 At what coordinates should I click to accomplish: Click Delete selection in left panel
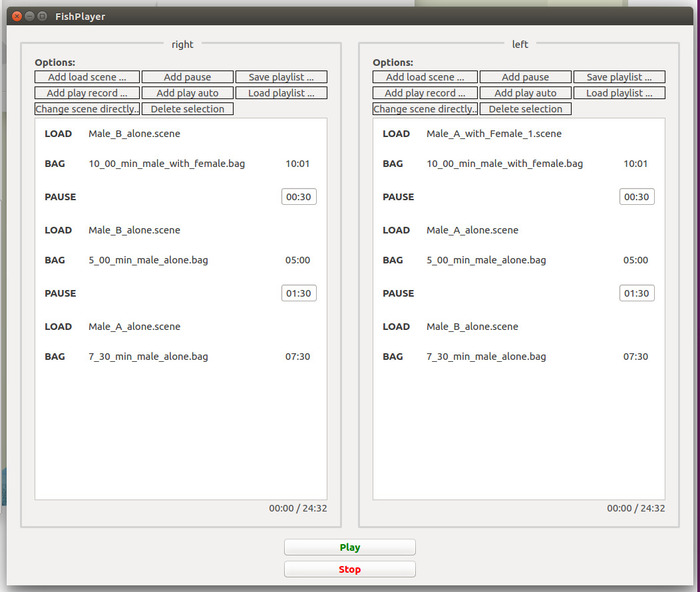tap(525, 109)
